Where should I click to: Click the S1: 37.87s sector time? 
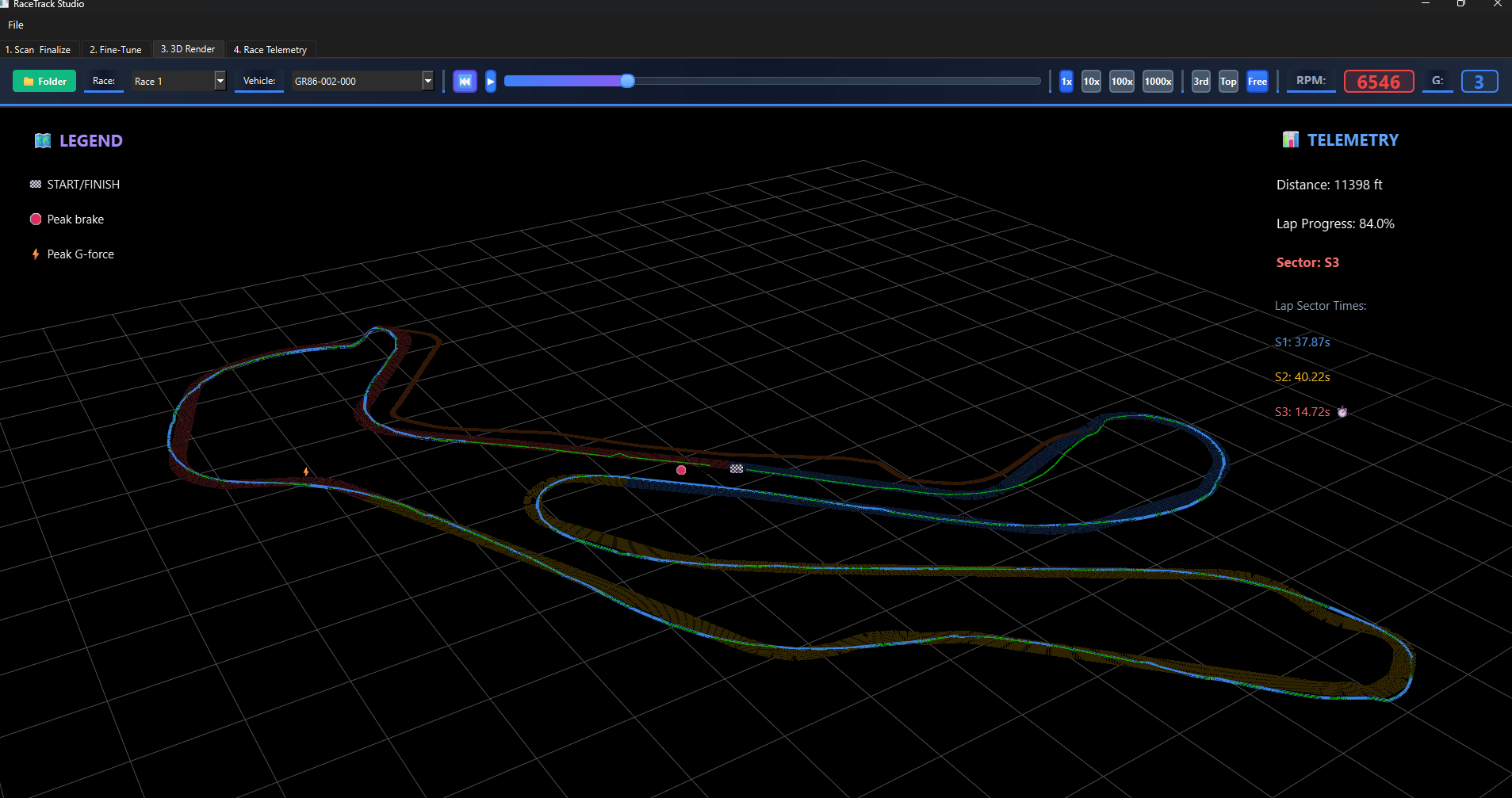tap(1302, 342)
